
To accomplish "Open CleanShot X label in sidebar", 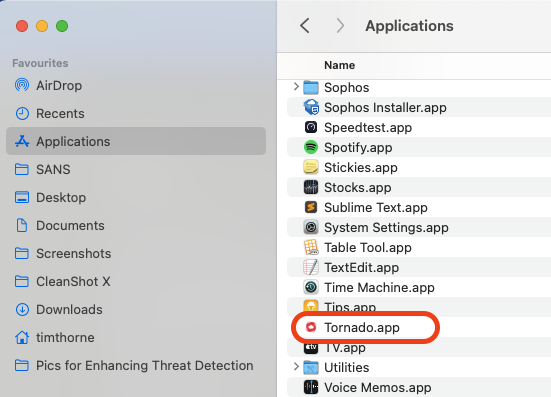I will tap(73, 281).
